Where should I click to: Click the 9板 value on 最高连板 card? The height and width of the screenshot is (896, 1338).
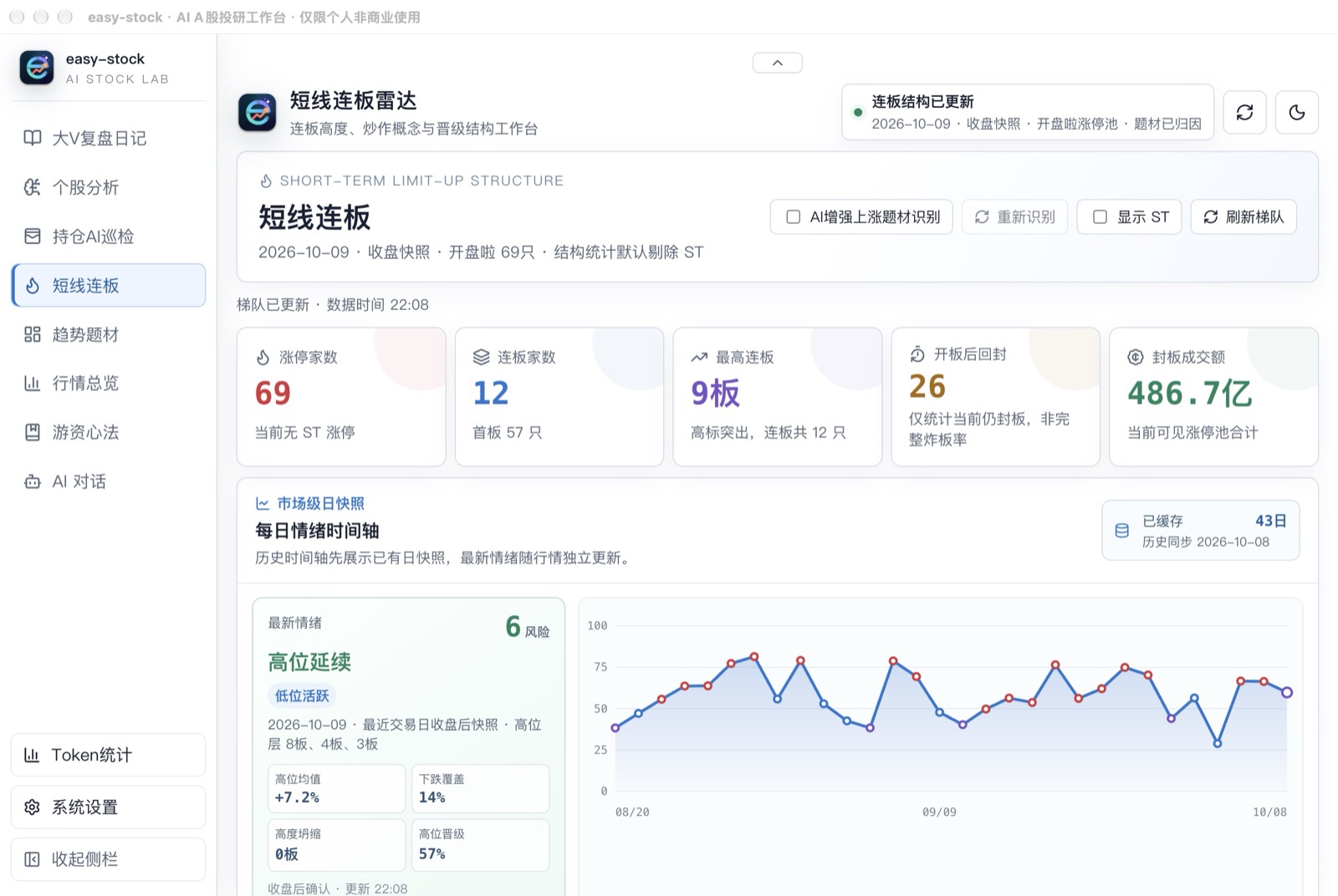pyautogui.click(x=715, y=394)
